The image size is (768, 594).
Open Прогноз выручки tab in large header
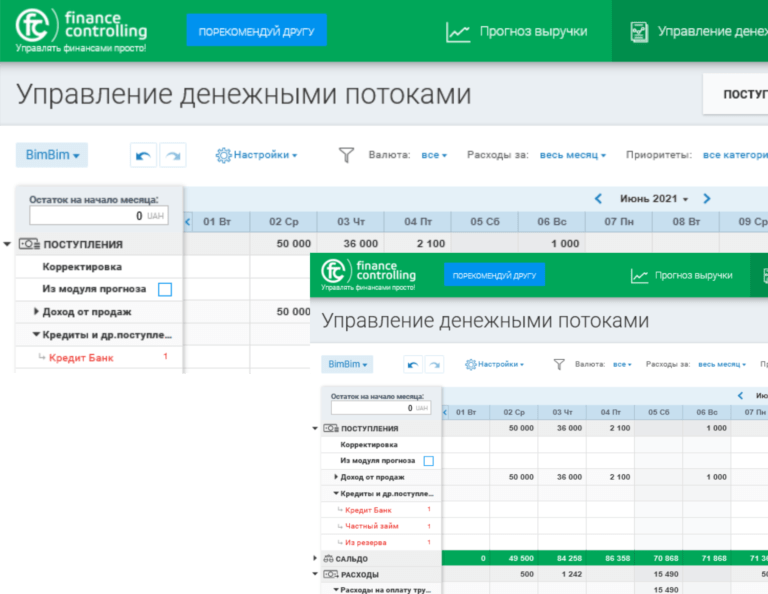(x=517, y=31)
